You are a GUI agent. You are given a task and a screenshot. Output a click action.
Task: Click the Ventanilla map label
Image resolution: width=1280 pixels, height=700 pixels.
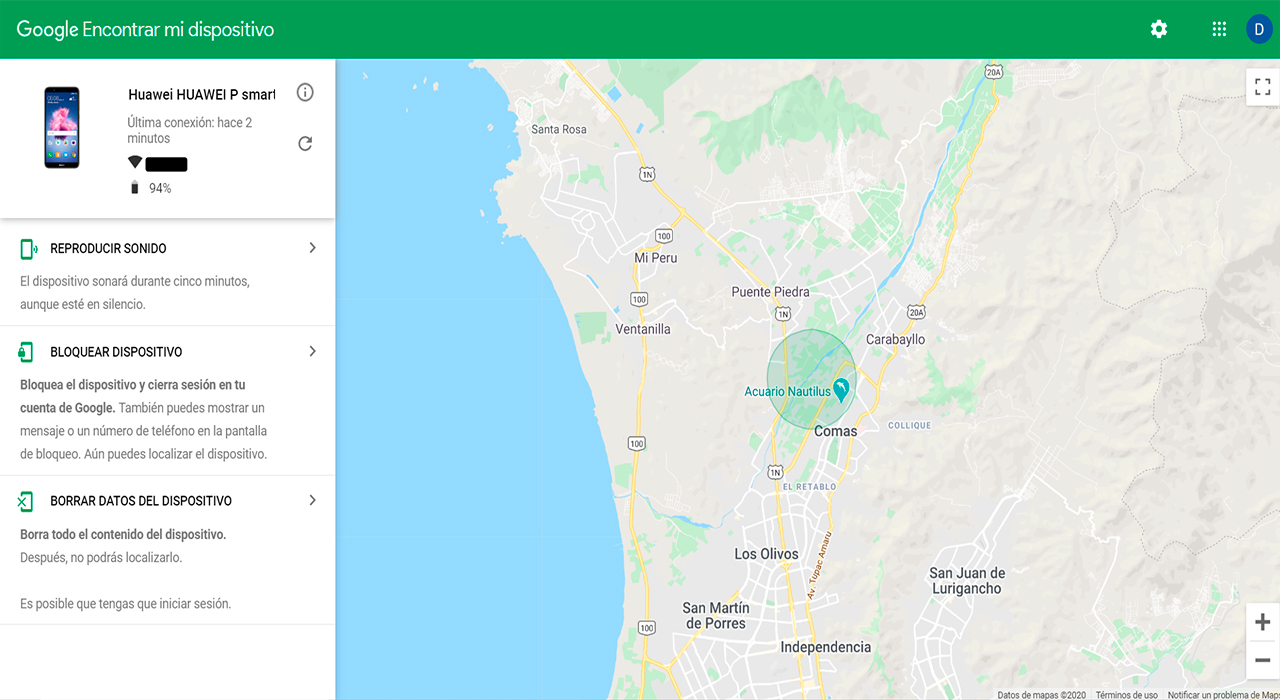[x=643, y=329]
